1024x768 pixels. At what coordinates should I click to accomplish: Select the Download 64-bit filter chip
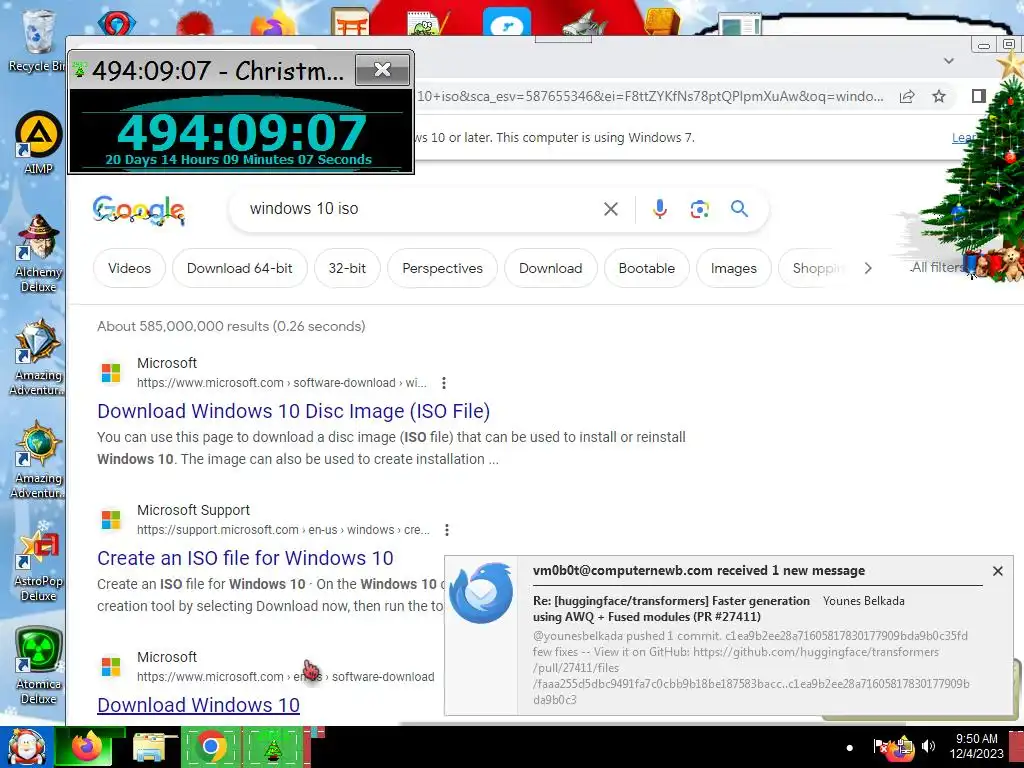point(240,268)
